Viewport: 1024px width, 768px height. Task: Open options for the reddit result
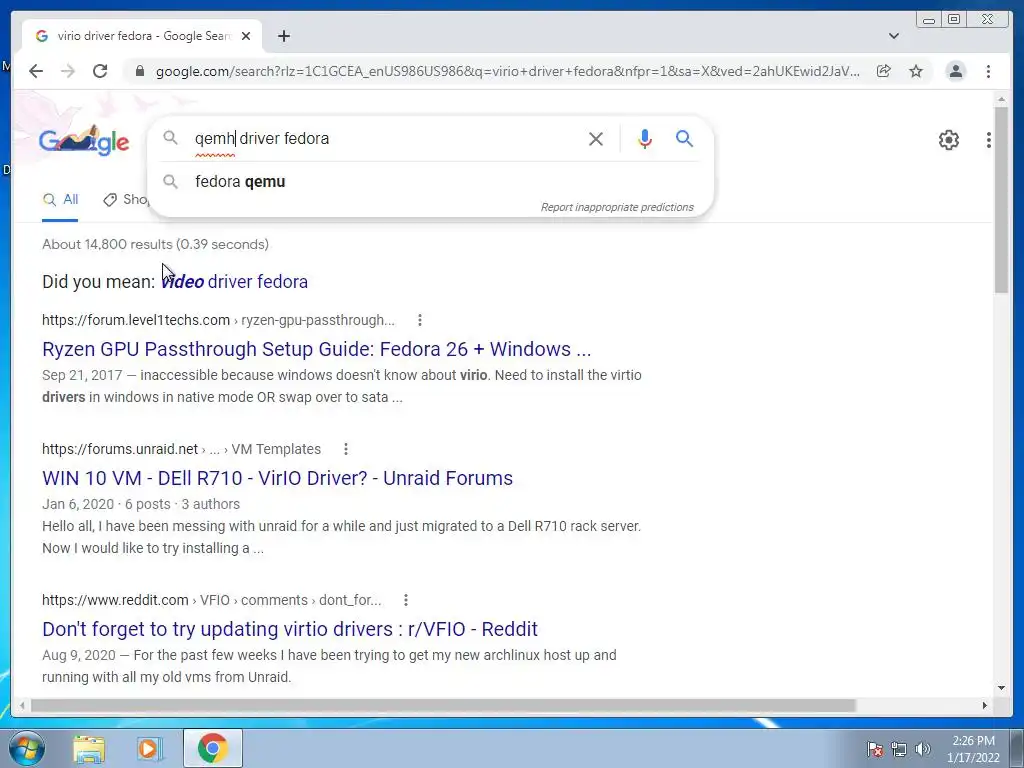(x=406, y=600)
